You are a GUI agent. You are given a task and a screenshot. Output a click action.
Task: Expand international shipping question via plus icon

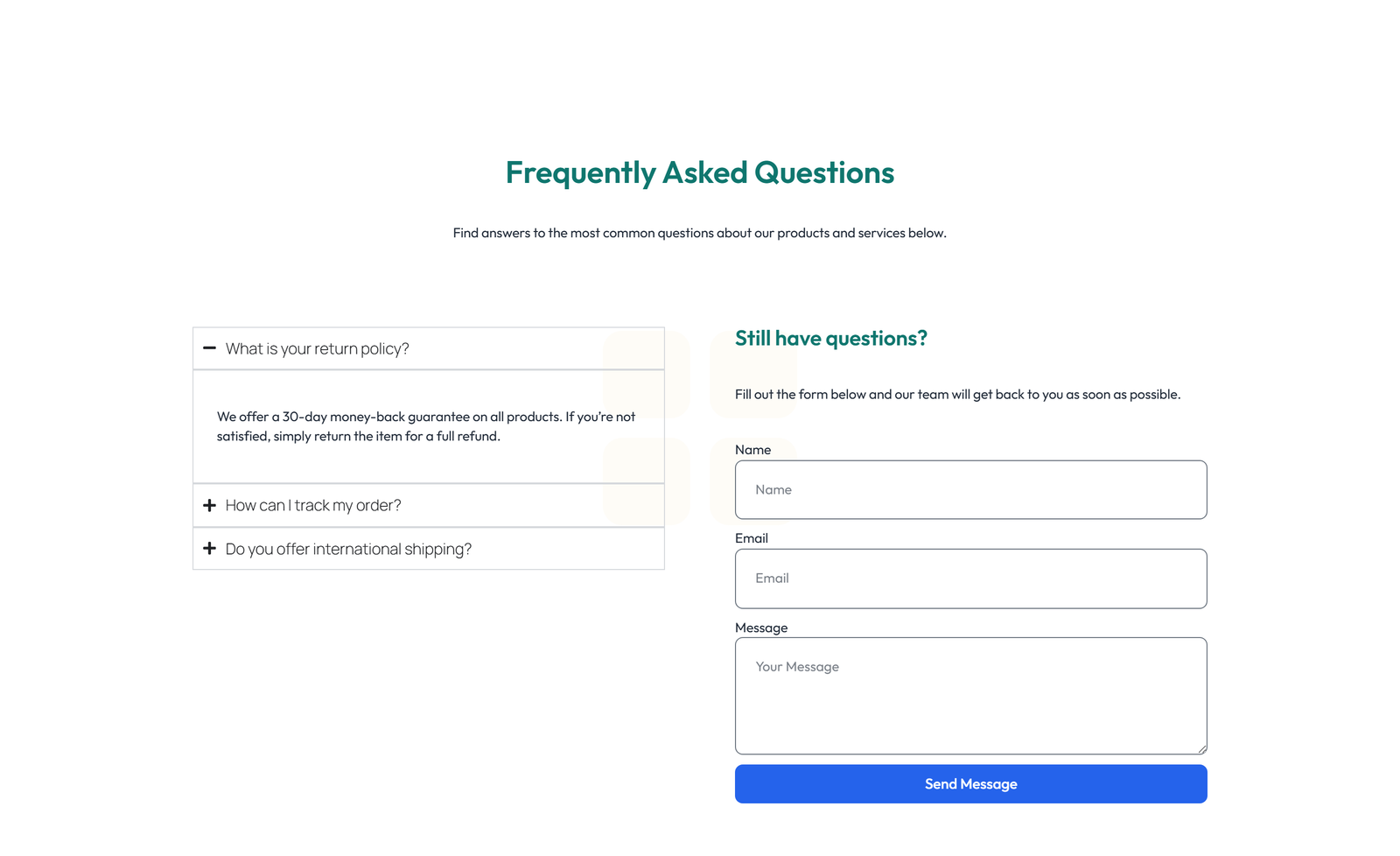[210, 549]
